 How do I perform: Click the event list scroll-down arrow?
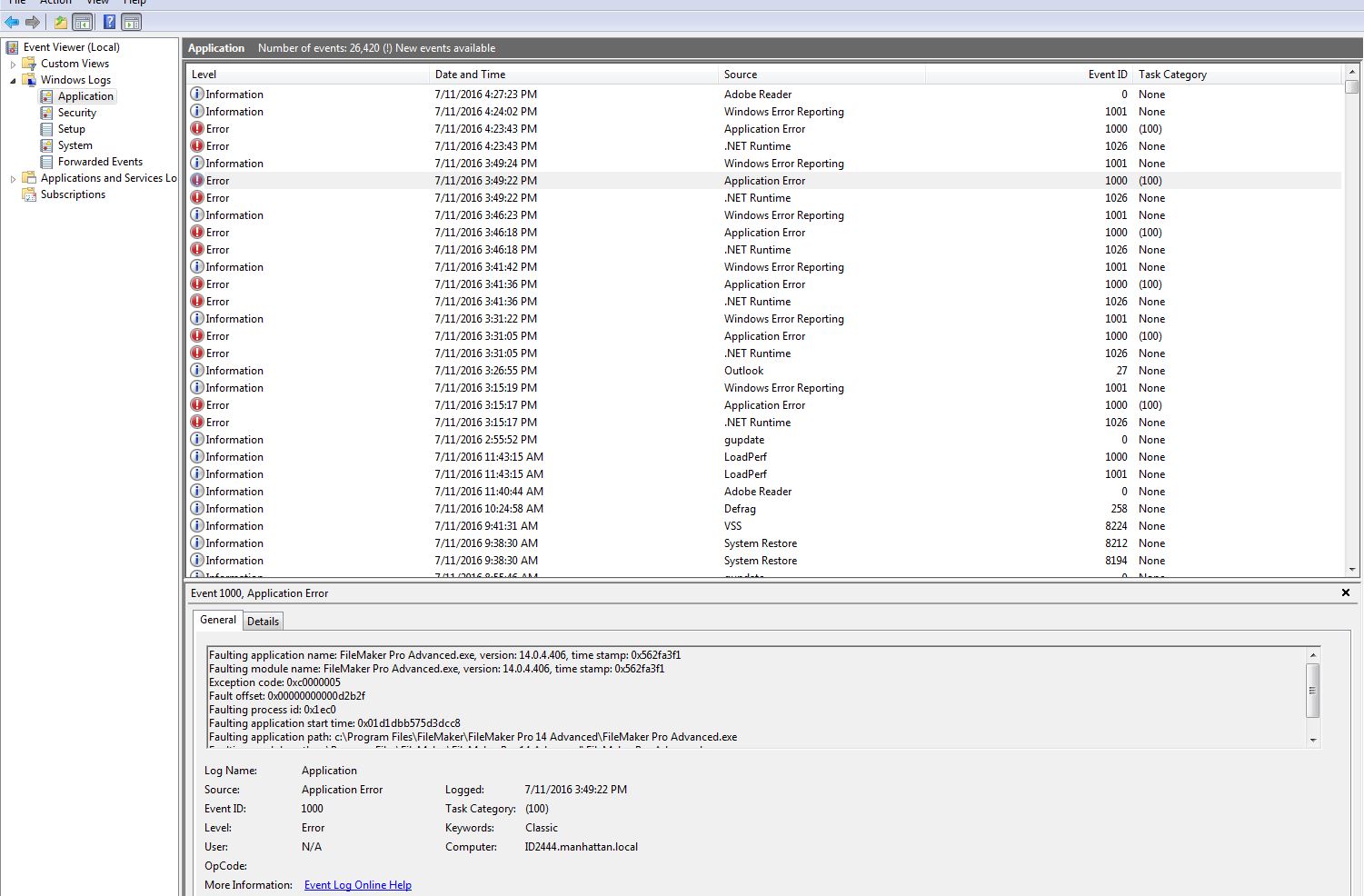pos(1352,570)
